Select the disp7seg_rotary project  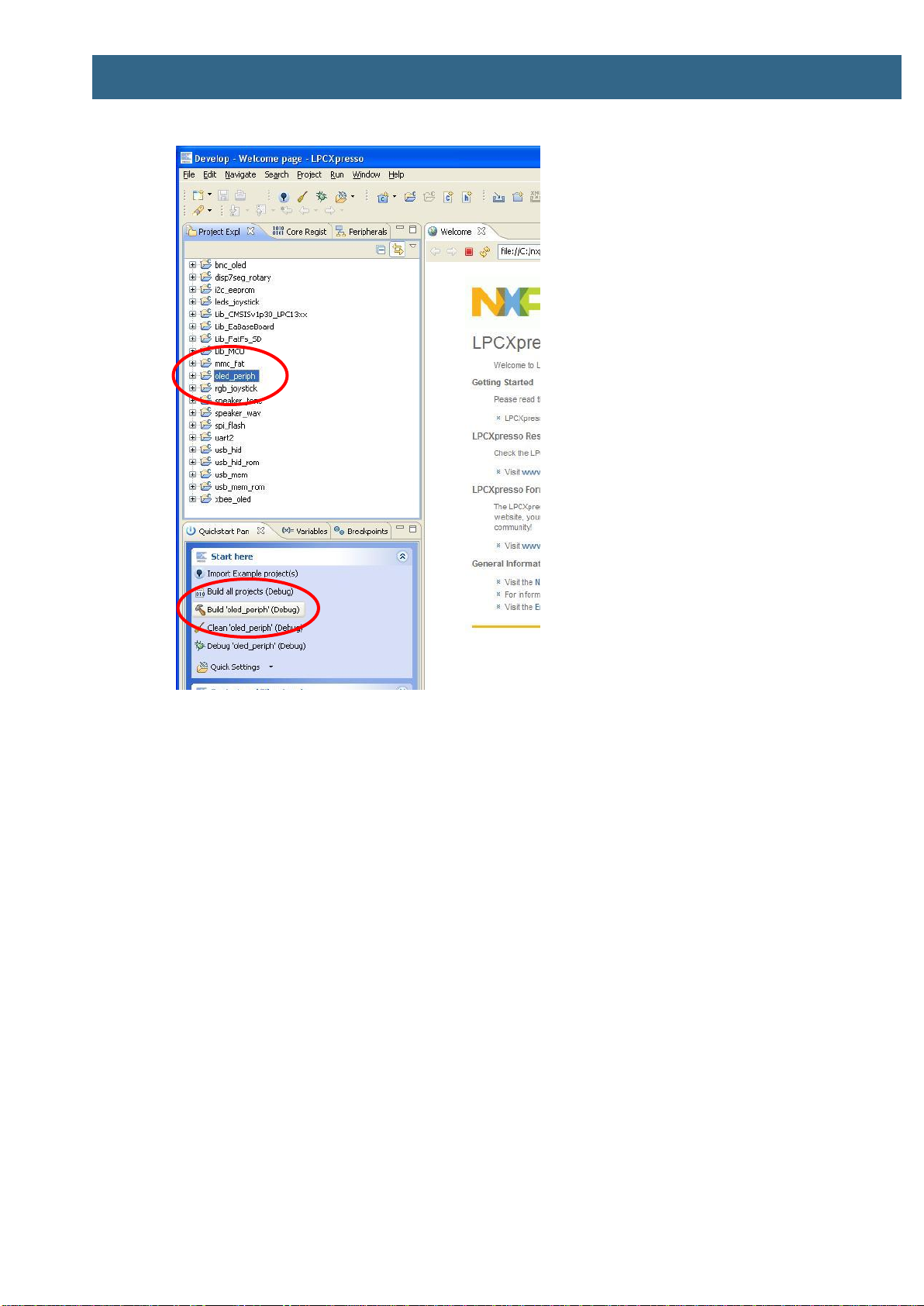pos(243,277)
